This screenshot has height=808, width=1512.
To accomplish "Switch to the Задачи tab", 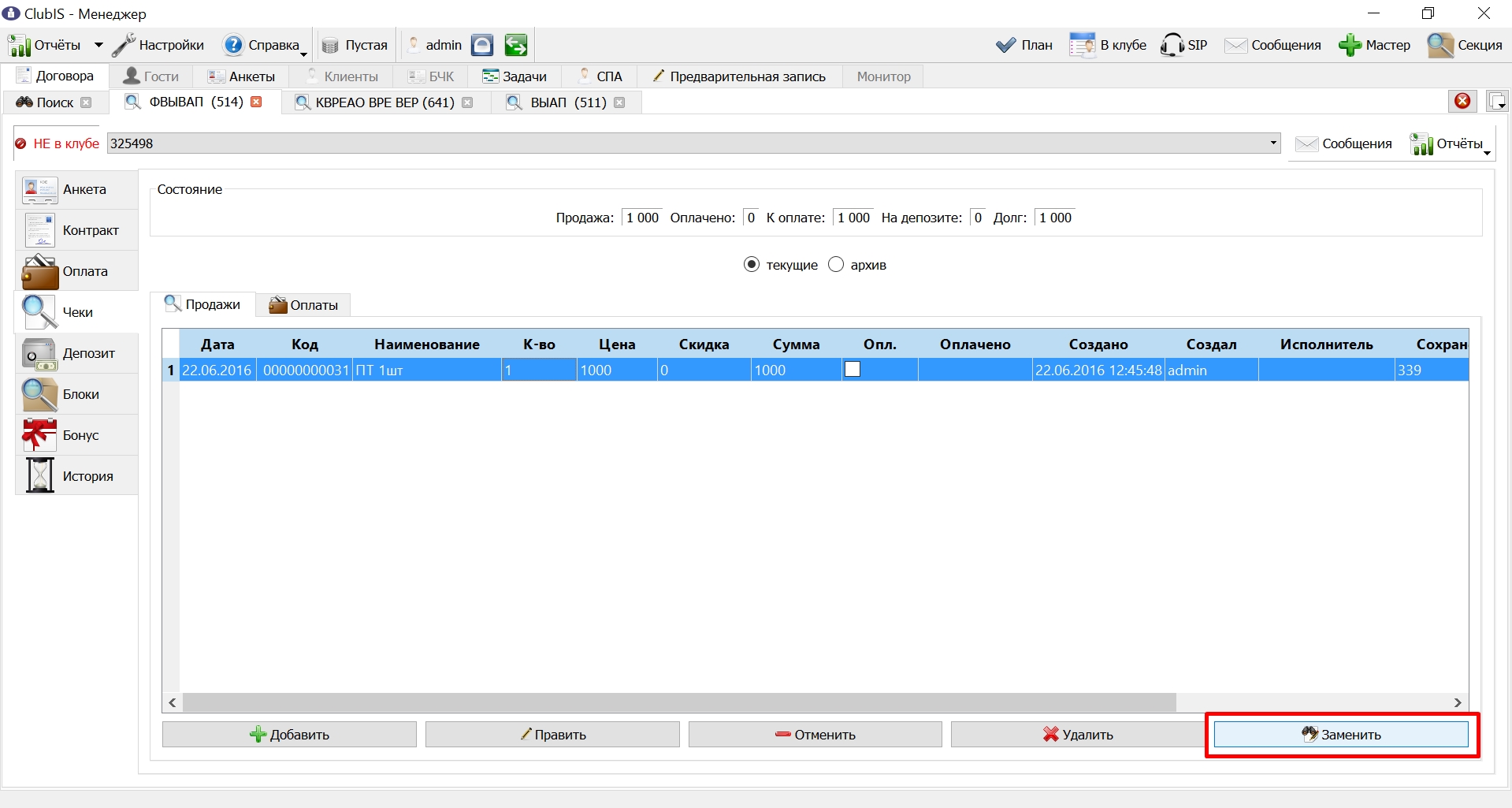I will [x=515, y=76].
